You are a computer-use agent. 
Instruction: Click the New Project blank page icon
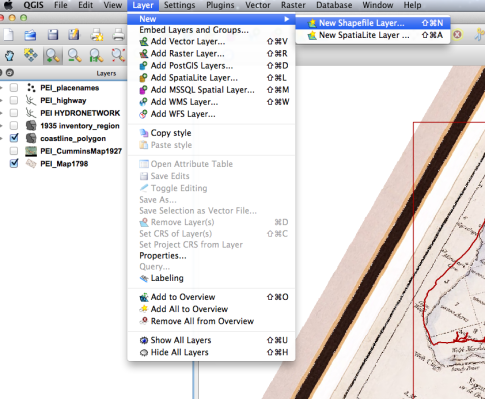[9, 35]
